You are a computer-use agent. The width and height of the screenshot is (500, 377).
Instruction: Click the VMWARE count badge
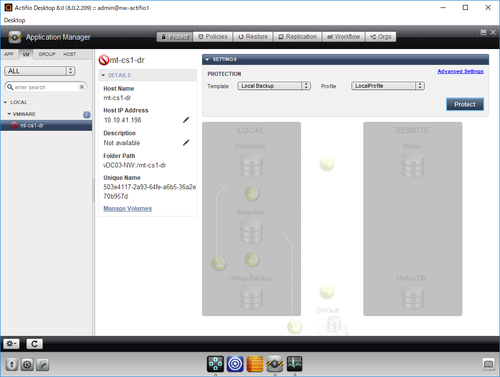point(87,115)
